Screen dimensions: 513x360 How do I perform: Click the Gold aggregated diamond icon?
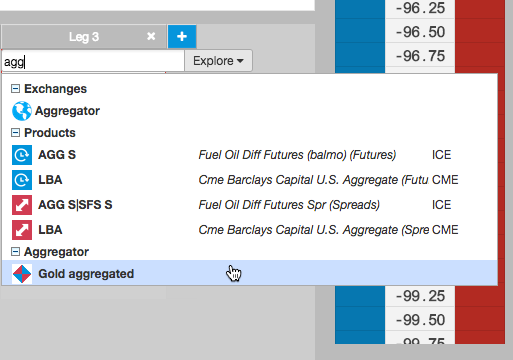[22, 274]
